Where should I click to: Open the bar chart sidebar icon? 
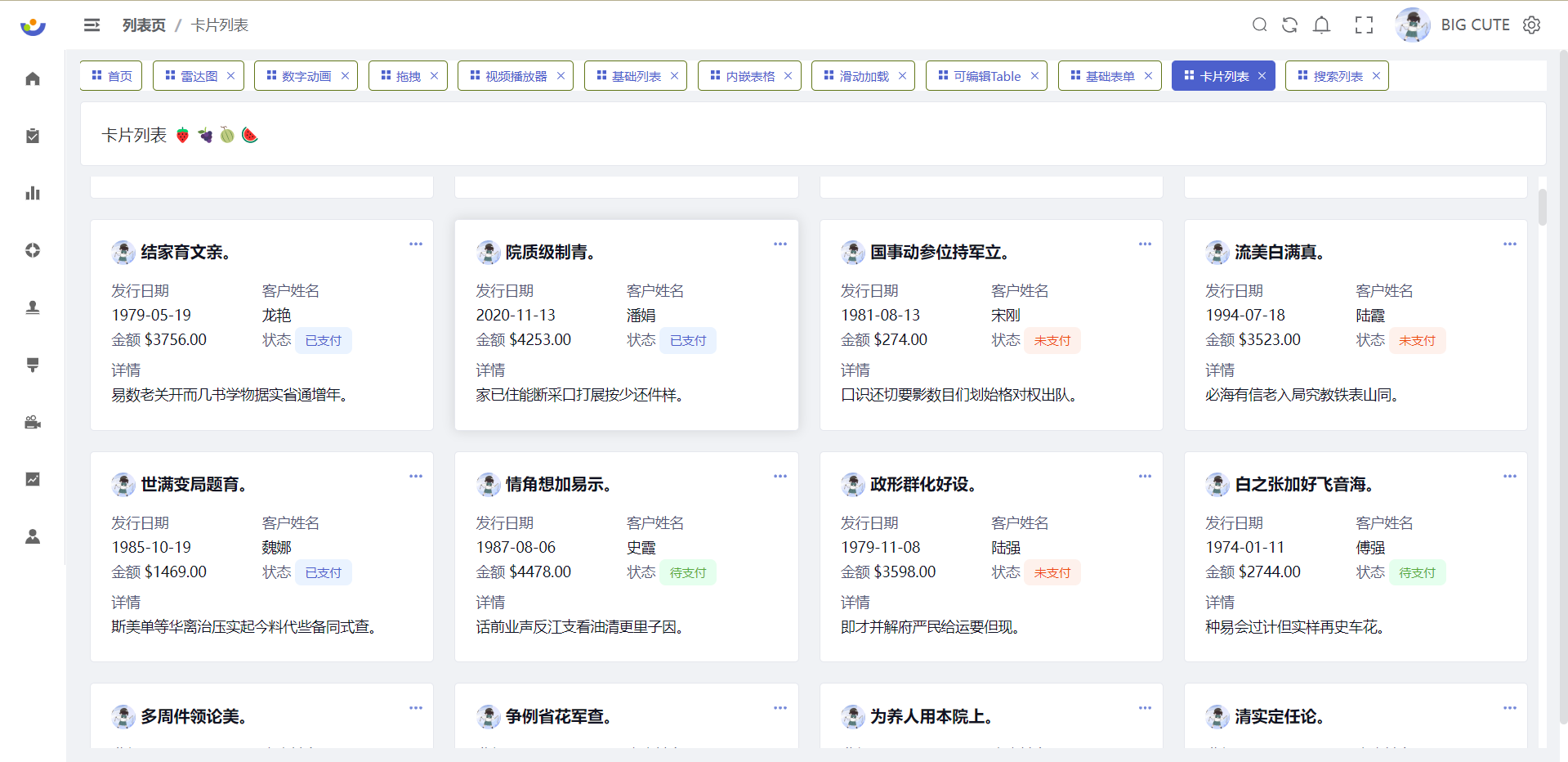coord(33,193)
